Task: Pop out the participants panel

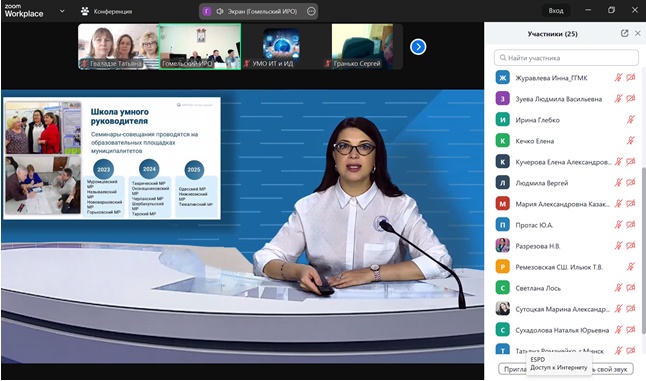Action: [624, 33]
